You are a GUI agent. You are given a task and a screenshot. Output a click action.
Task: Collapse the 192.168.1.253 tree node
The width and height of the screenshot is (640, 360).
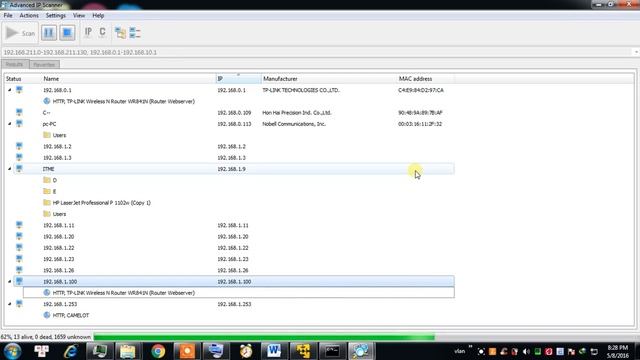coord(10,304)
